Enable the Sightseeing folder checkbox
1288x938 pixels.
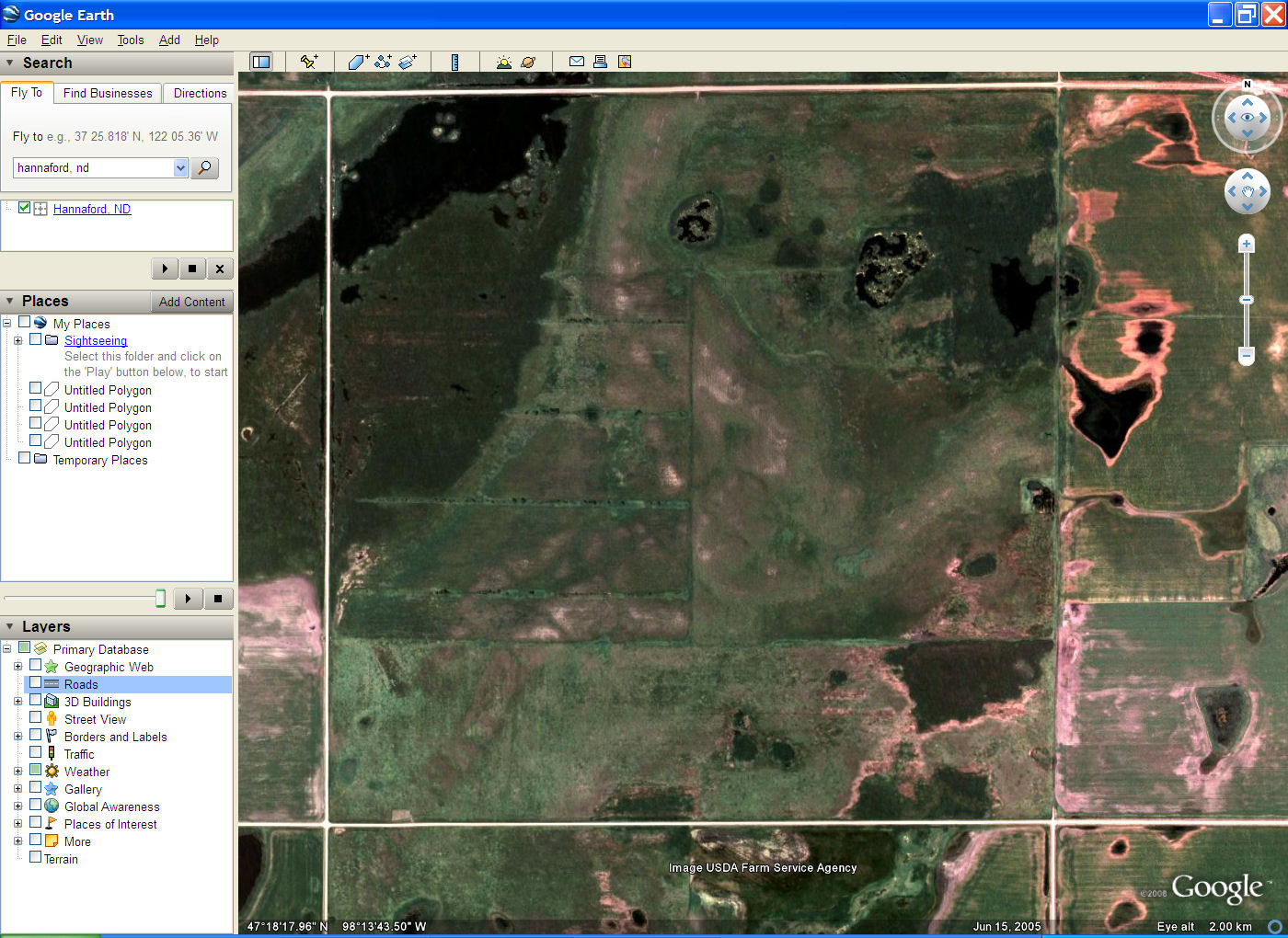(x=36, y=339)
